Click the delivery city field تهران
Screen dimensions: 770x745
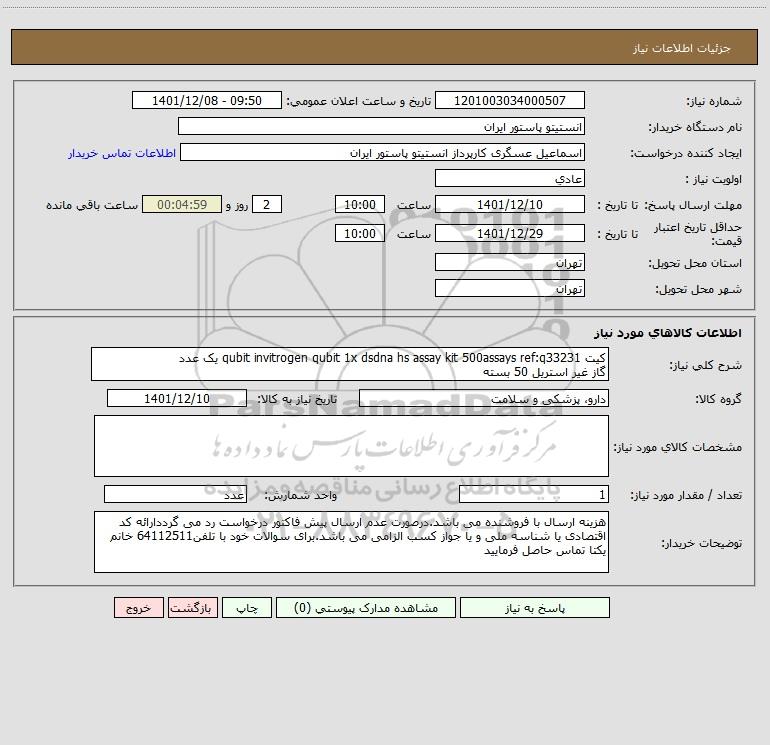[510, 288]
